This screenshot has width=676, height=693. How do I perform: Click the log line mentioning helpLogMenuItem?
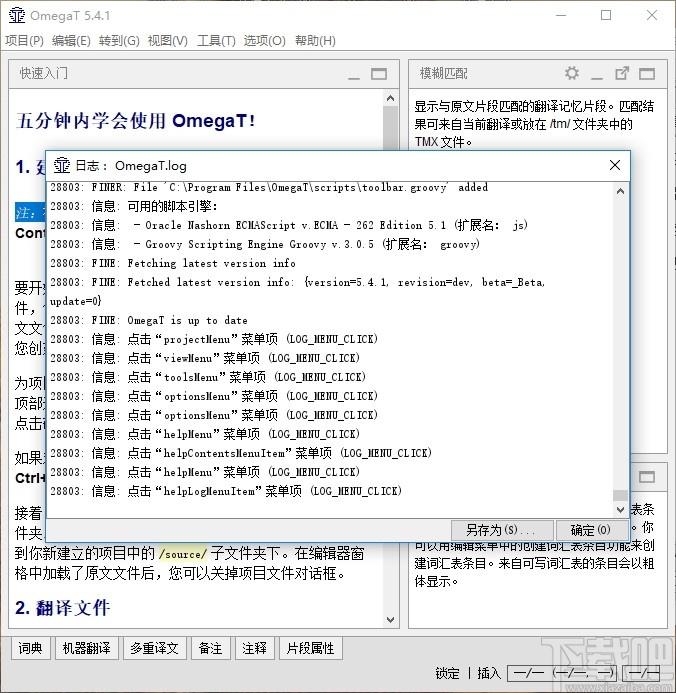pyautogui.click(x=226, y=491)
